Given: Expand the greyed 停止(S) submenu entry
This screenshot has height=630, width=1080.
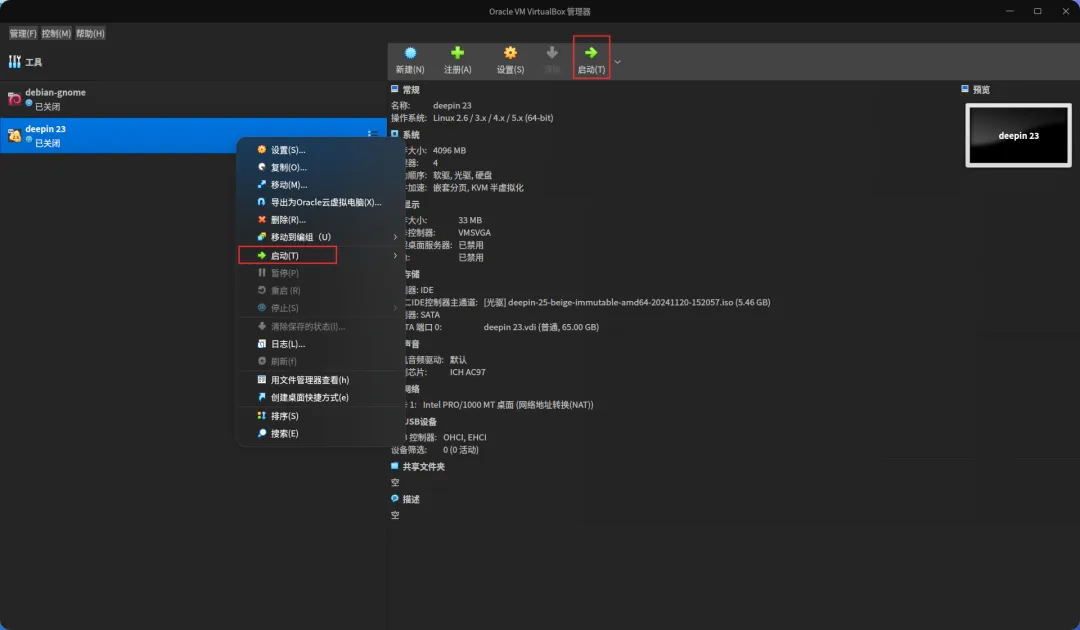Looking at the screenshot, I should click(319, 308).
